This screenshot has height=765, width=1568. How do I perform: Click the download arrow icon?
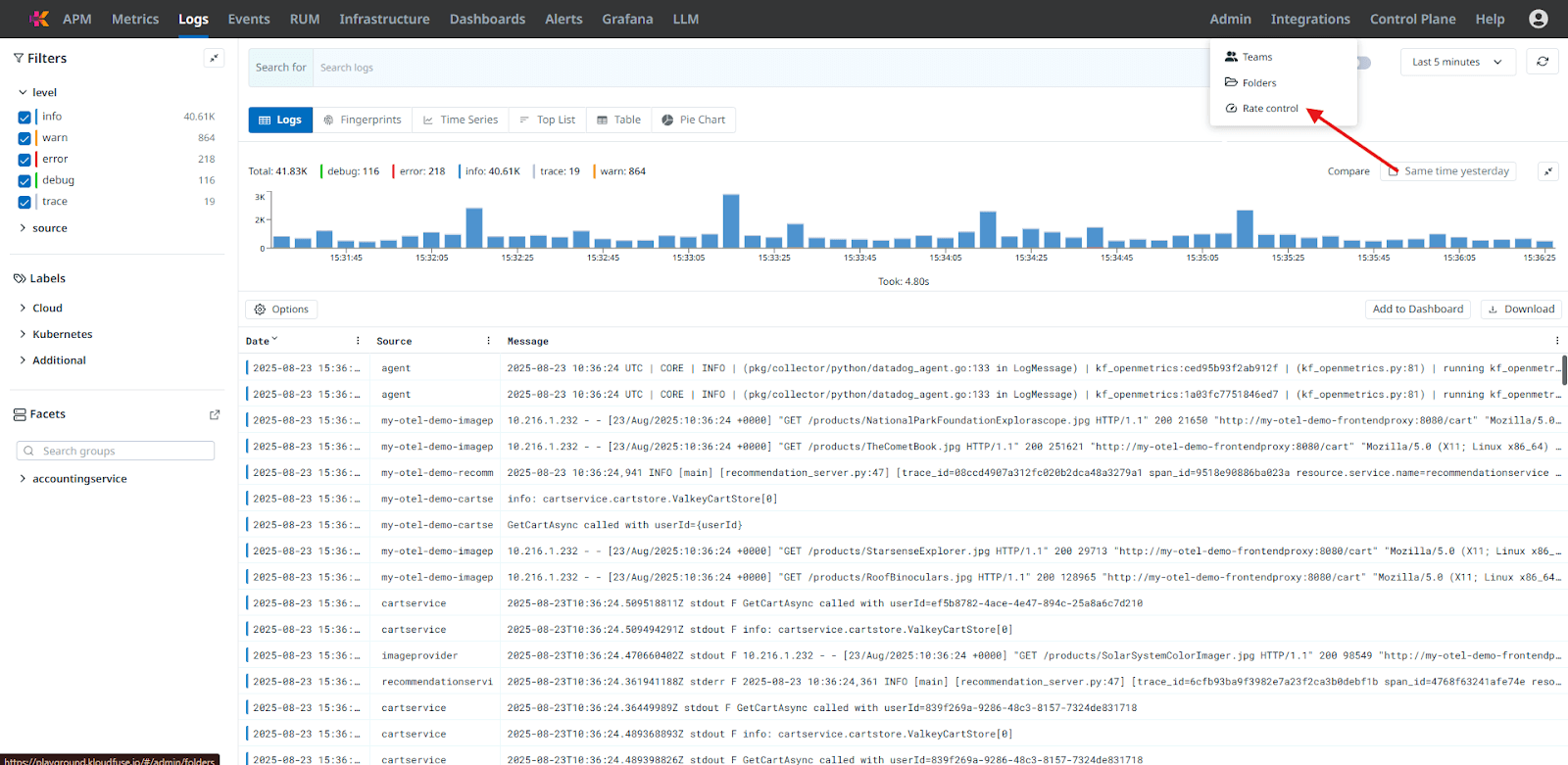point(1493,310)
